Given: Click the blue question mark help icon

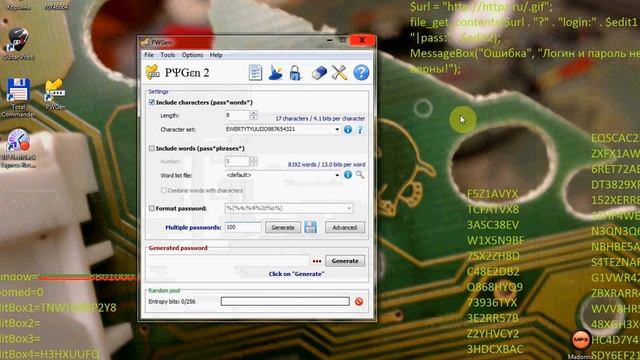Looking at the screenshot, I should coord(361,73).
